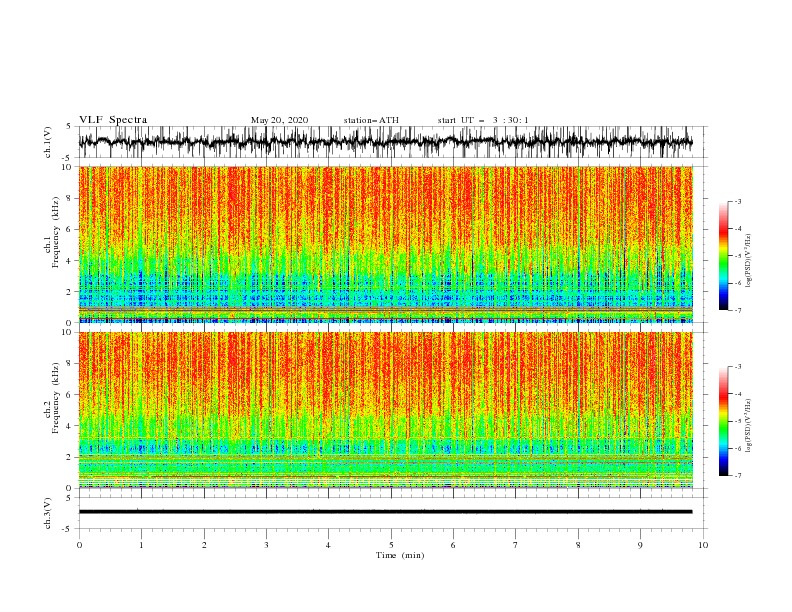Select the upper color bar's log(PSD) label
The image size is (792, 612).
749,261
